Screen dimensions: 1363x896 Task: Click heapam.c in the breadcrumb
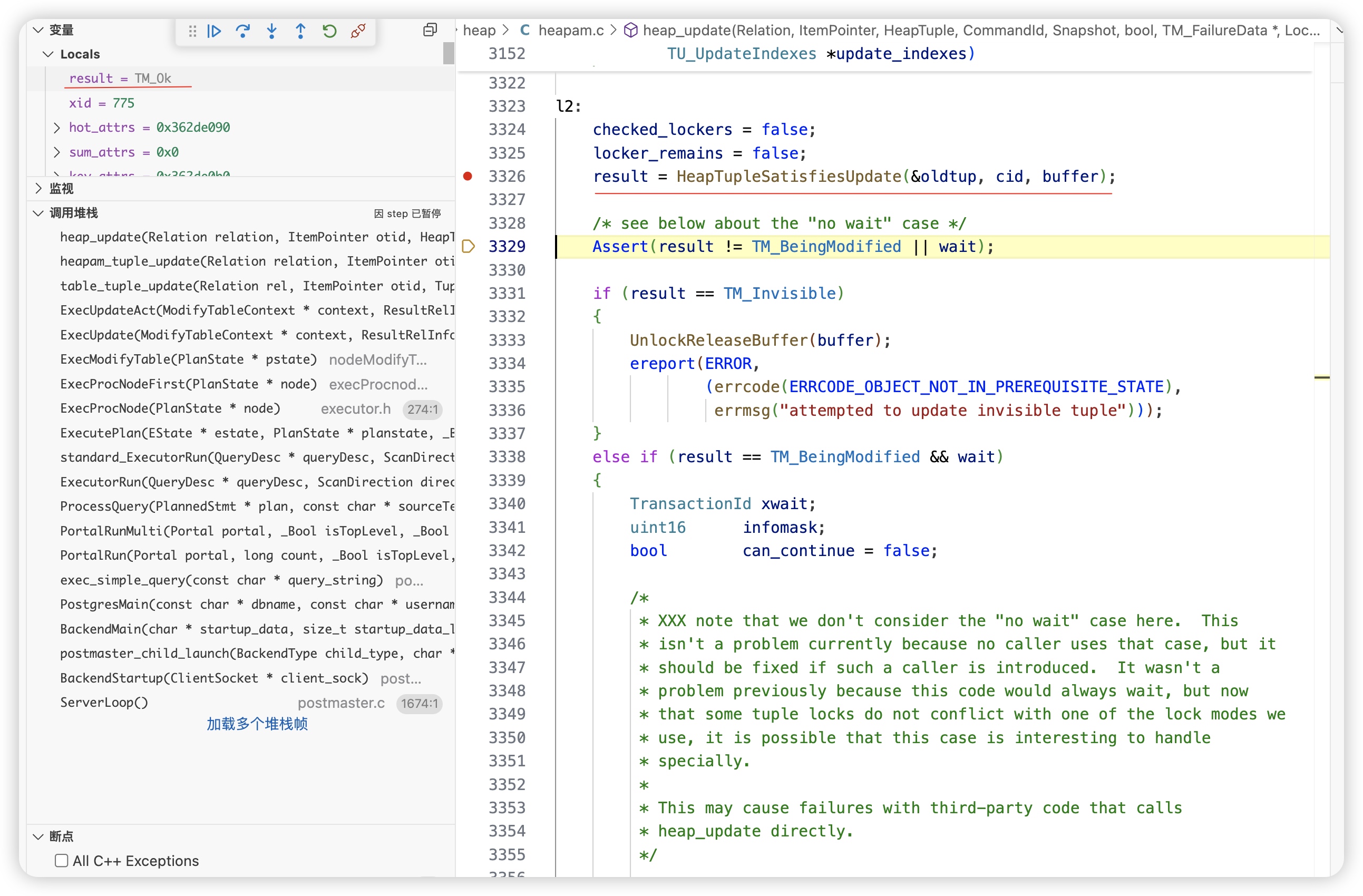tap(570, 31)
